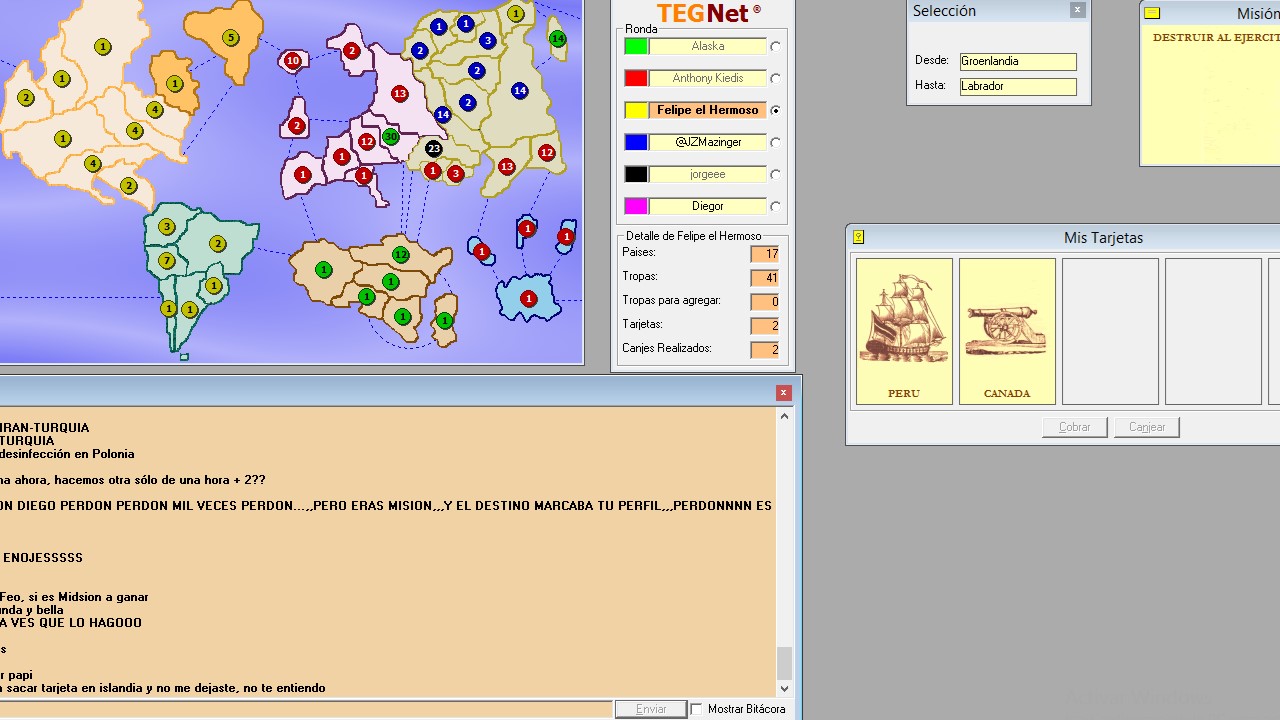
Task: Click the Felipe el Hermoso player name
Action: [708, 110]
